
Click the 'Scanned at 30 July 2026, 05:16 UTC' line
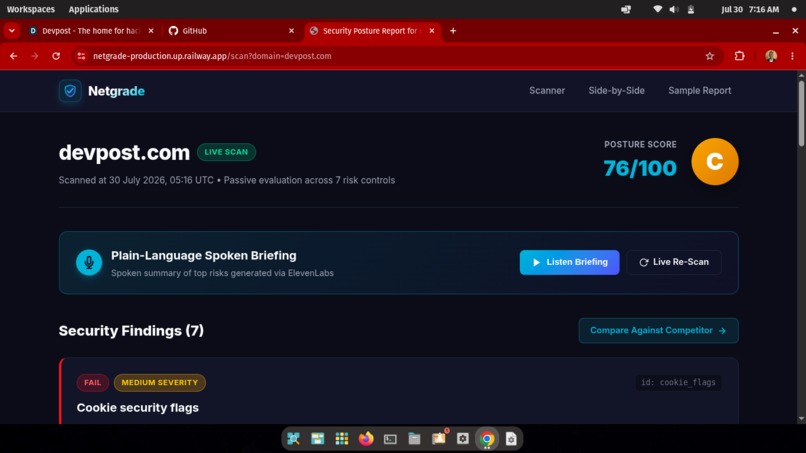136,180
